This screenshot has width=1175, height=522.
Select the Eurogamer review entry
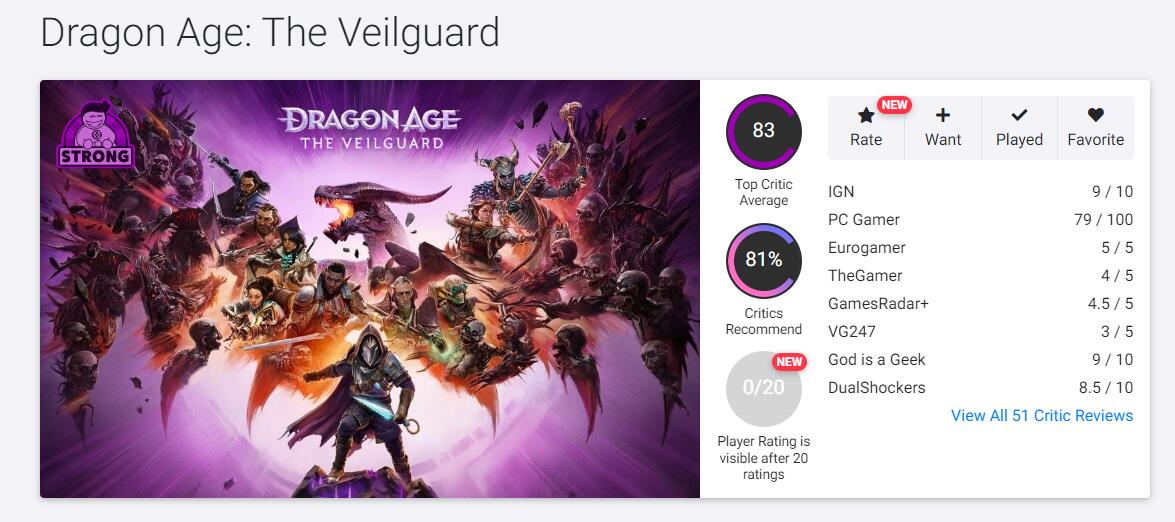point(867,248)
